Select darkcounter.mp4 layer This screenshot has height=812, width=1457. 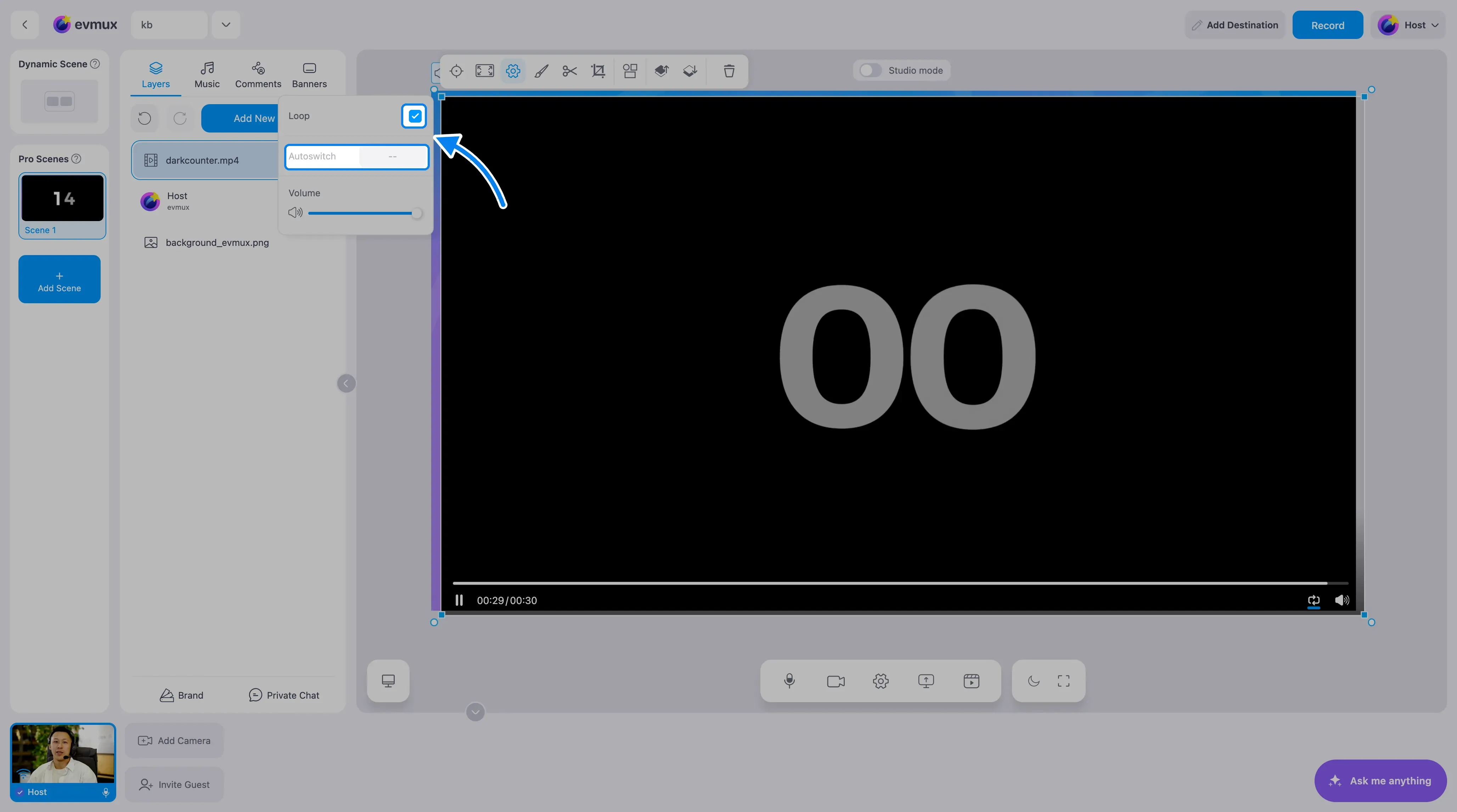coord(205,160)
